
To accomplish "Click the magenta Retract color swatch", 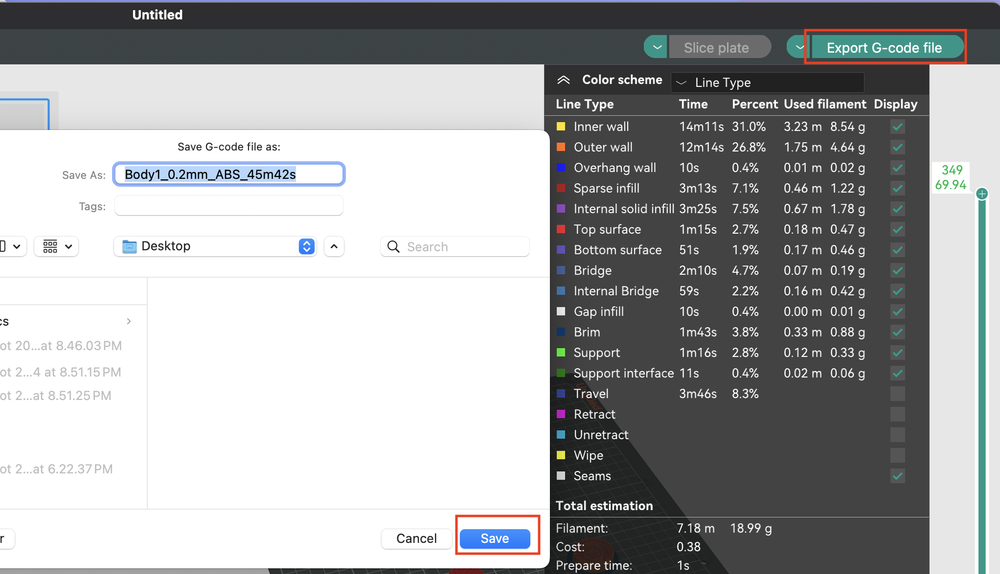I will (561, 414).
